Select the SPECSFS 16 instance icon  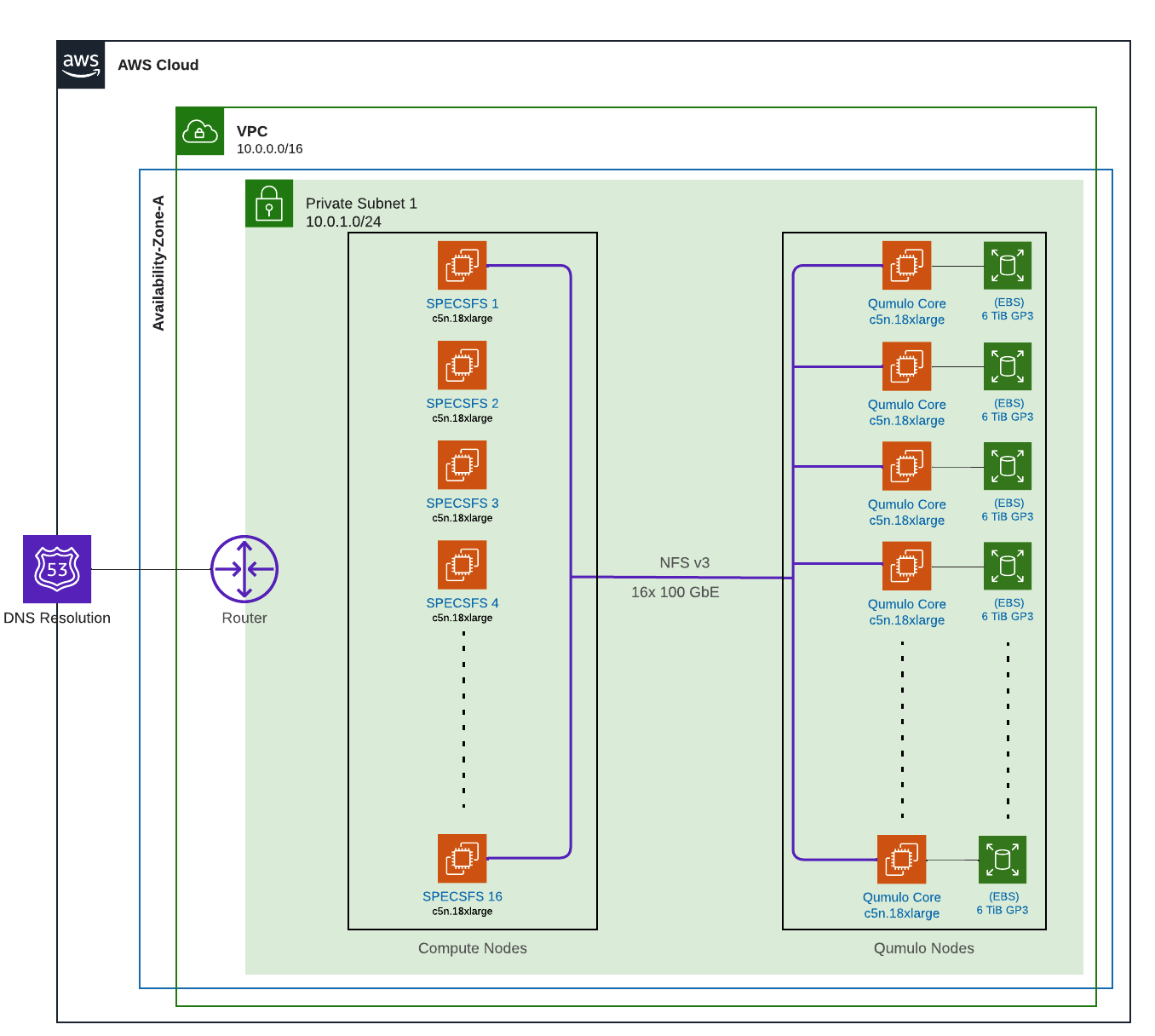[462, 859]
